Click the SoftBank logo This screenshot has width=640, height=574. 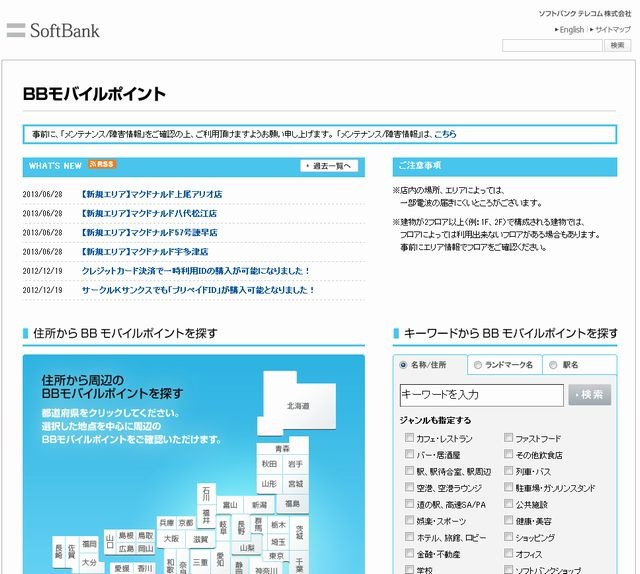coord(53,31)
